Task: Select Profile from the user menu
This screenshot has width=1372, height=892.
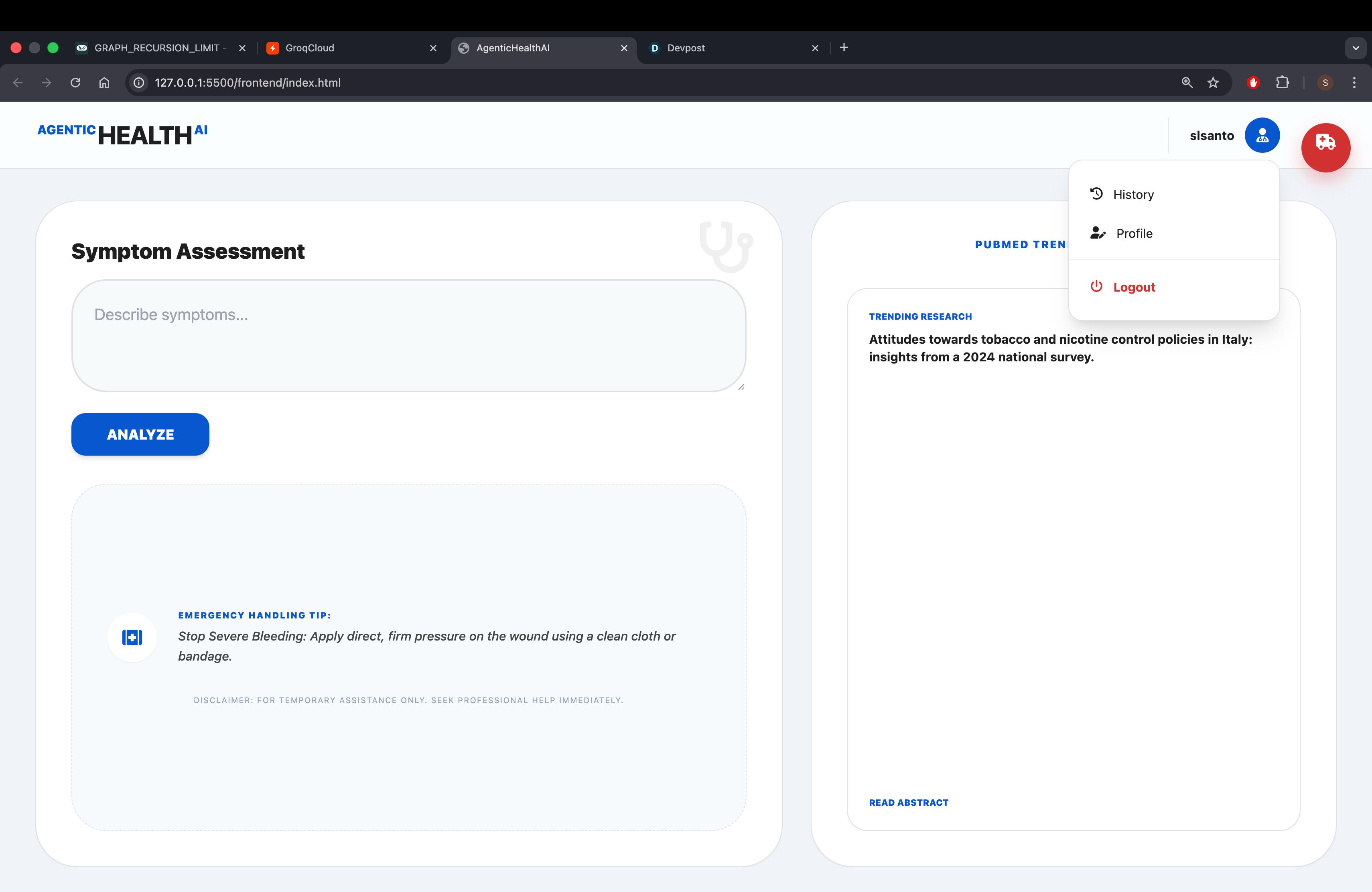Action: pos(1134,233)
